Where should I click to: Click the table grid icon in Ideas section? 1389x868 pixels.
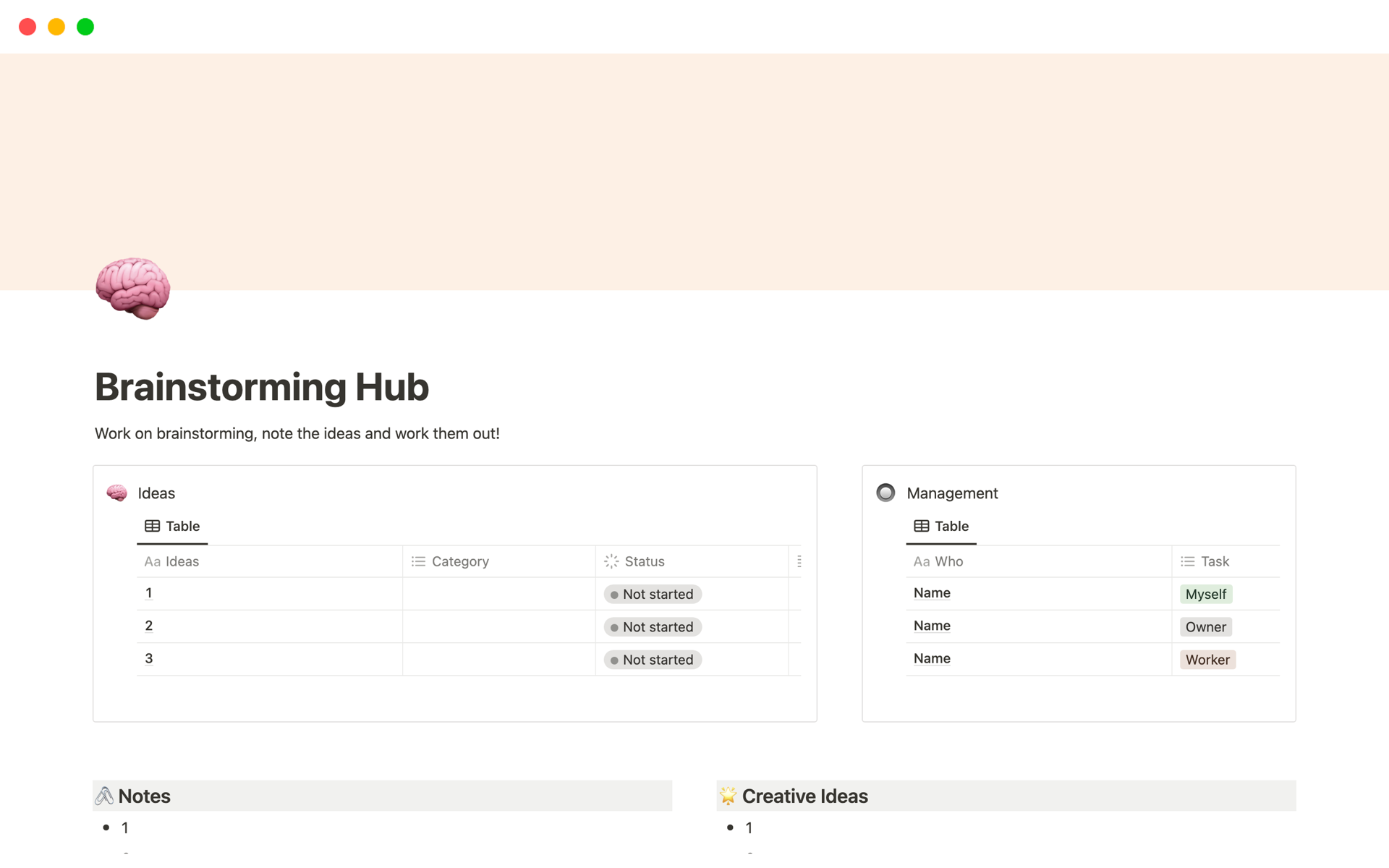pyautogui.click(x=152, y=525)
